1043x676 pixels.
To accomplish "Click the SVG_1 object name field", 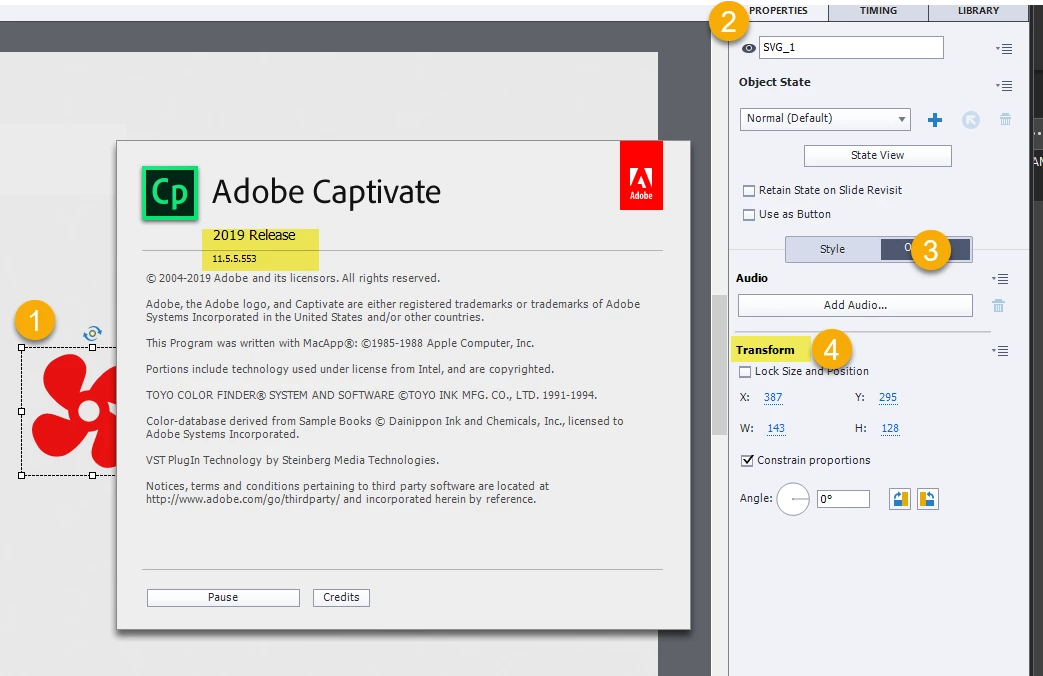I will 851,47.
